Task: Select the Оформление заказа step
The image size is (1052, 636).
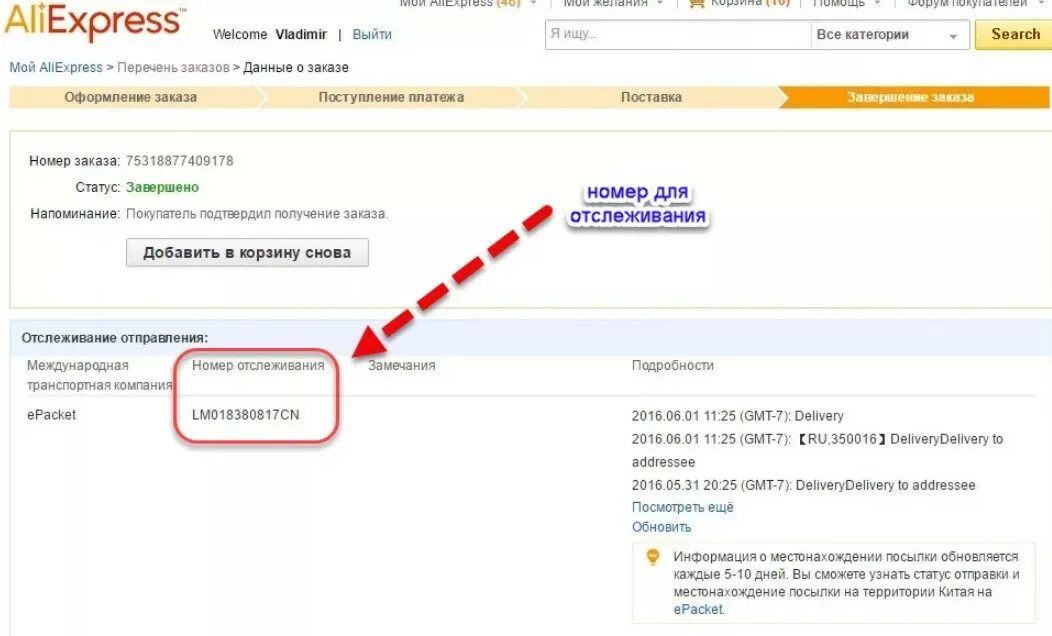Action: pos(131,97)
